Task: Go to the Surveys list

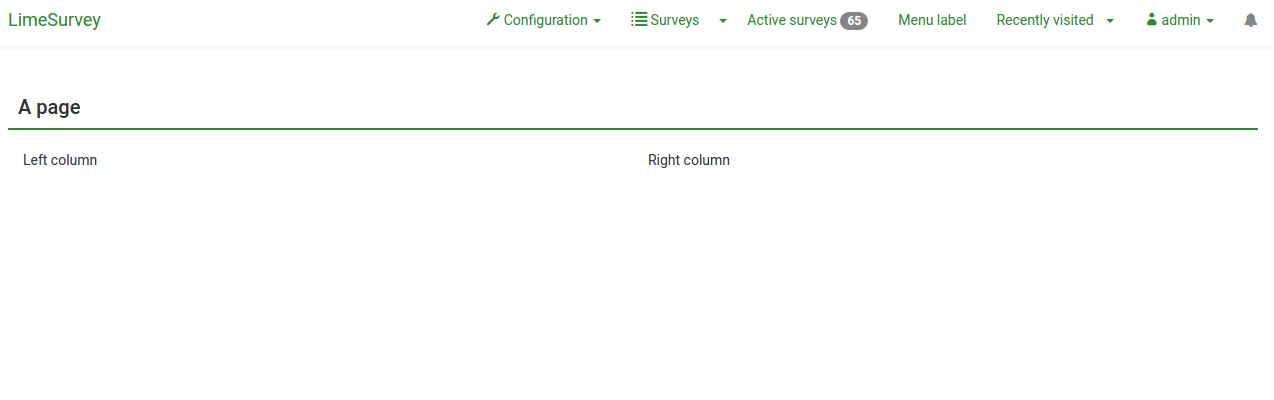Action: [x=674, y=20]
